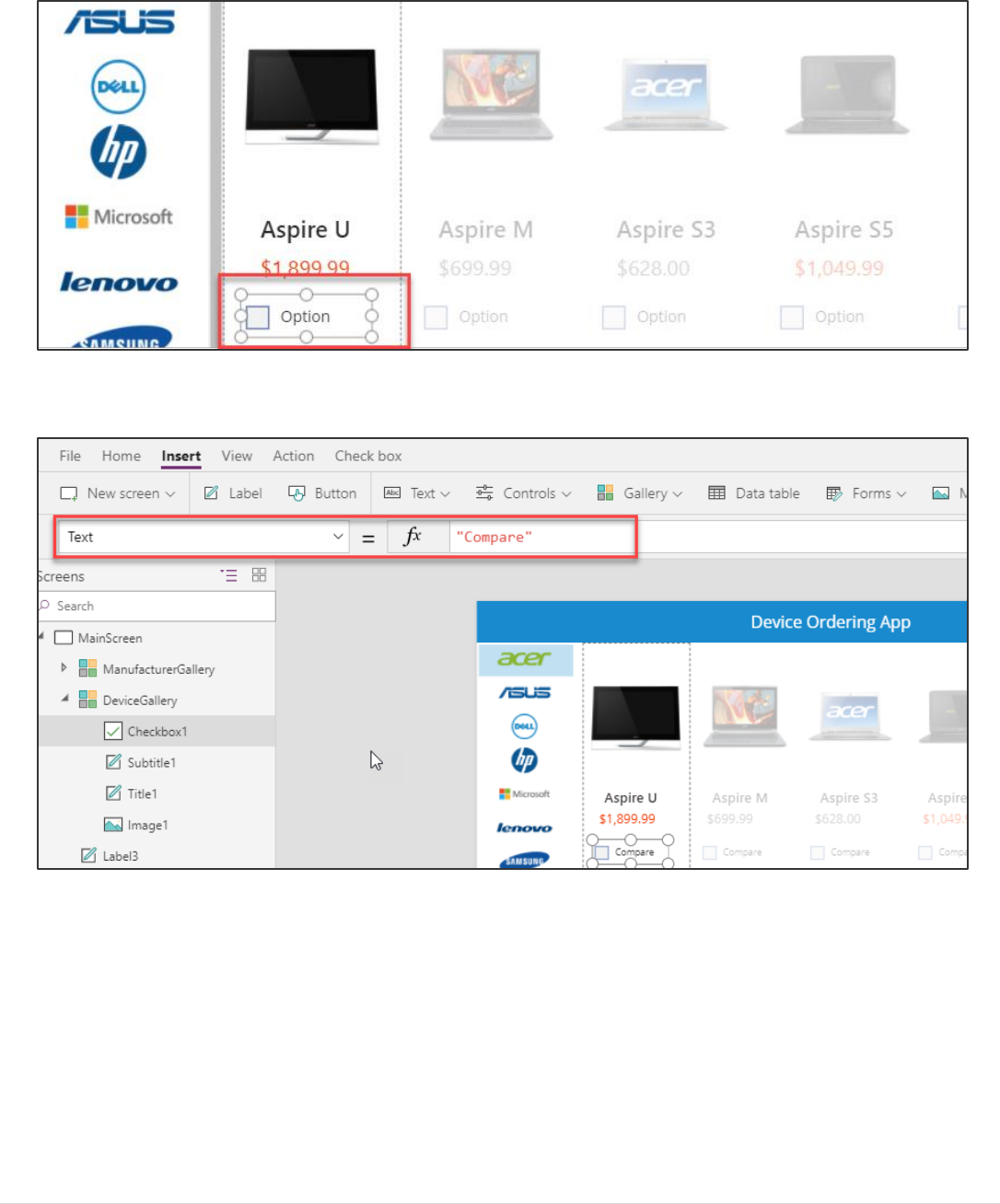Click Aspire S5 laptop image in top screenshot
This screenshot has height=1204, width=1000.
tap(847, 95)
